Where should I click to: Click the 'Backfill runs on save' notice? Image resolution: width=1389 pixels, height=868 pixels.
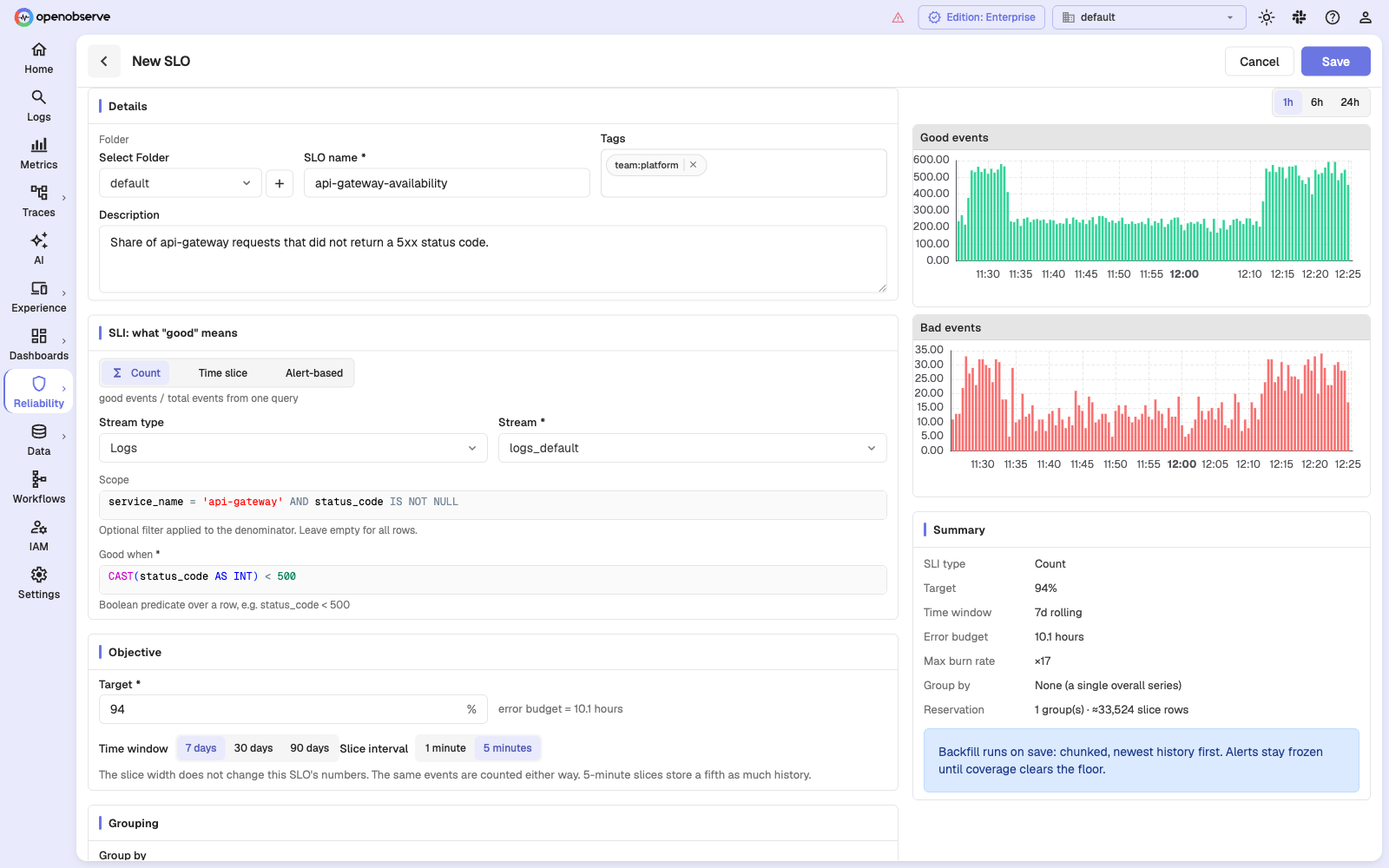[x=1142, y=760]
